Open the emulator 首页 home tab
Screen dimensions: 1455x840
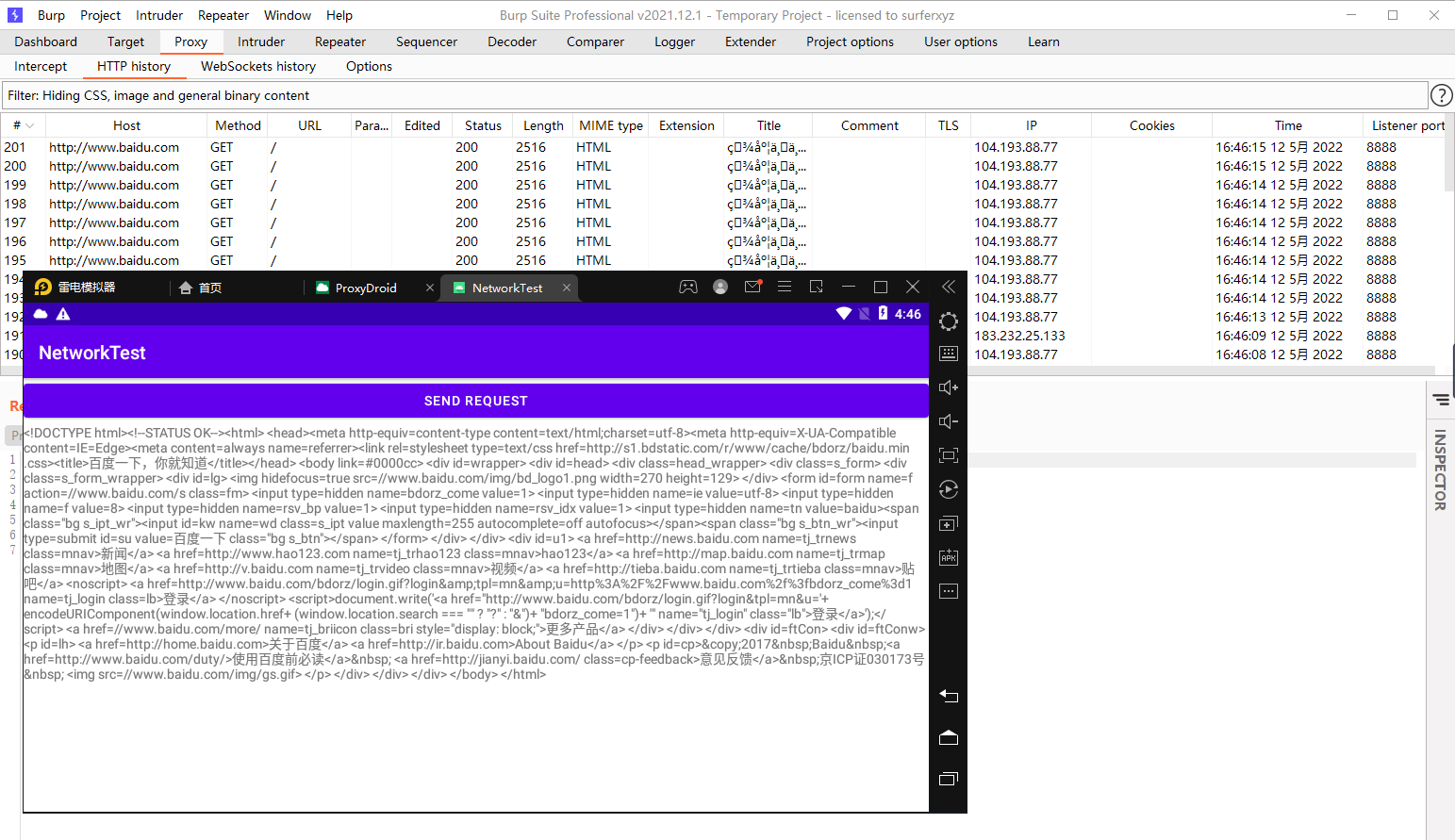click(200, 288)
